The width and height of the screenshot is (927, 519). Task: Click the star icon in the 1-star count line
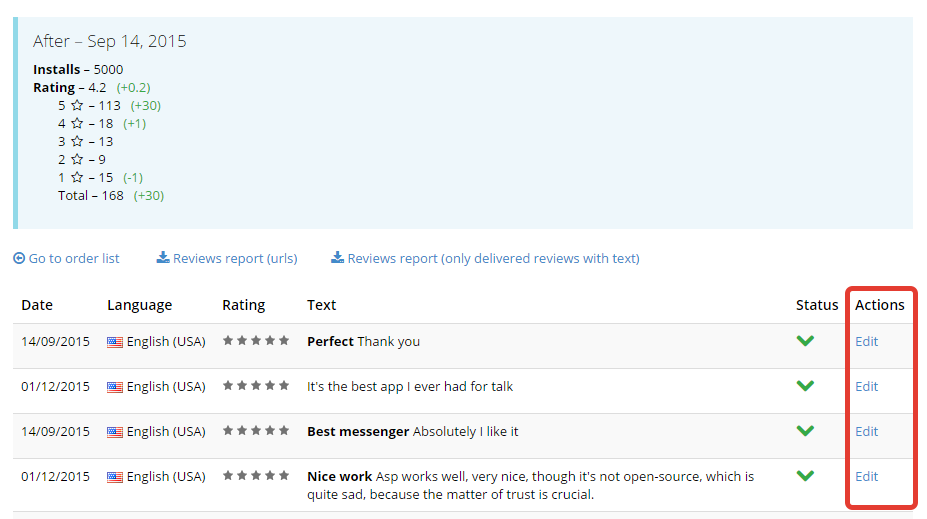[x=77, y=177]
